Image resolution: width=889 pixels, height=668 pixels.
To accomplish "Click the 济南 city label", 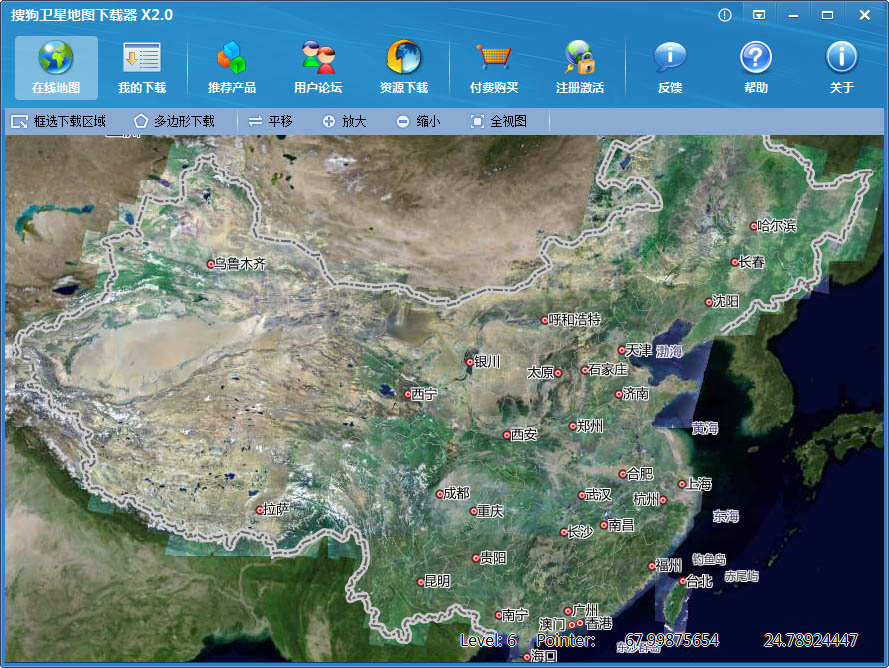I will tap(636, 394).
